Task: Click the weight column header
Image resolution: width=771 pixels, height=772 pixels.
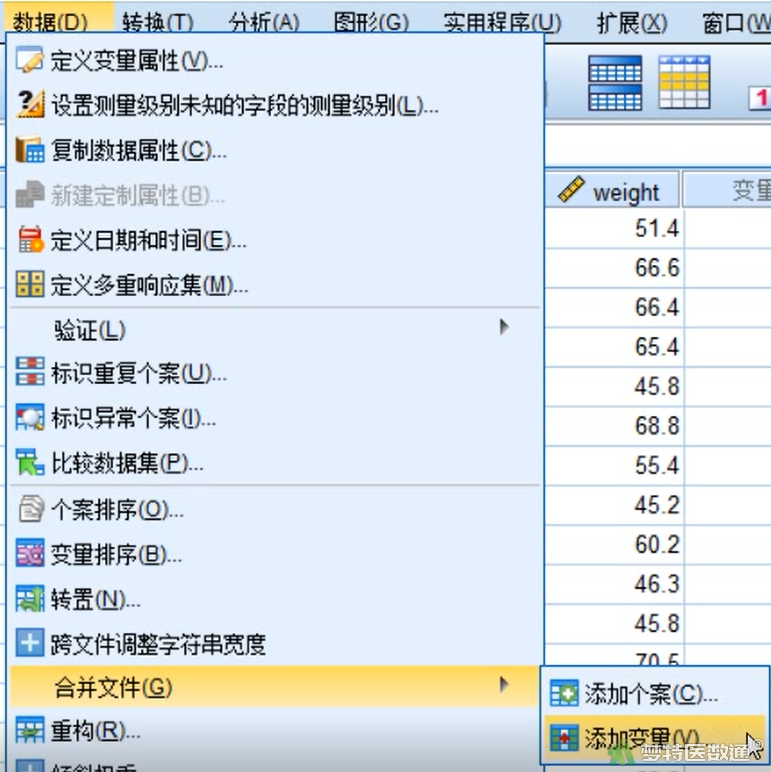Action: pos(612,190)
